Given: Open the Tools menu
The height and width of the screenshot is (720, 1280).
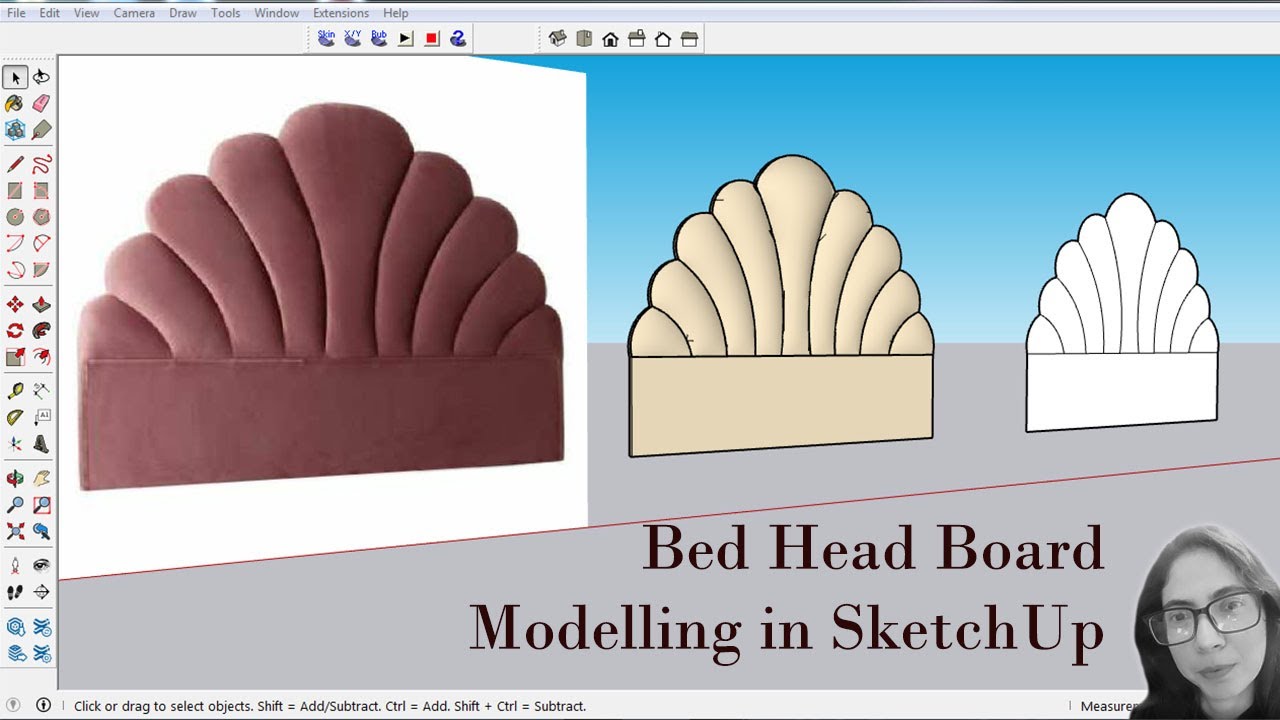Looking at the screenshot, I should [226, 13].
